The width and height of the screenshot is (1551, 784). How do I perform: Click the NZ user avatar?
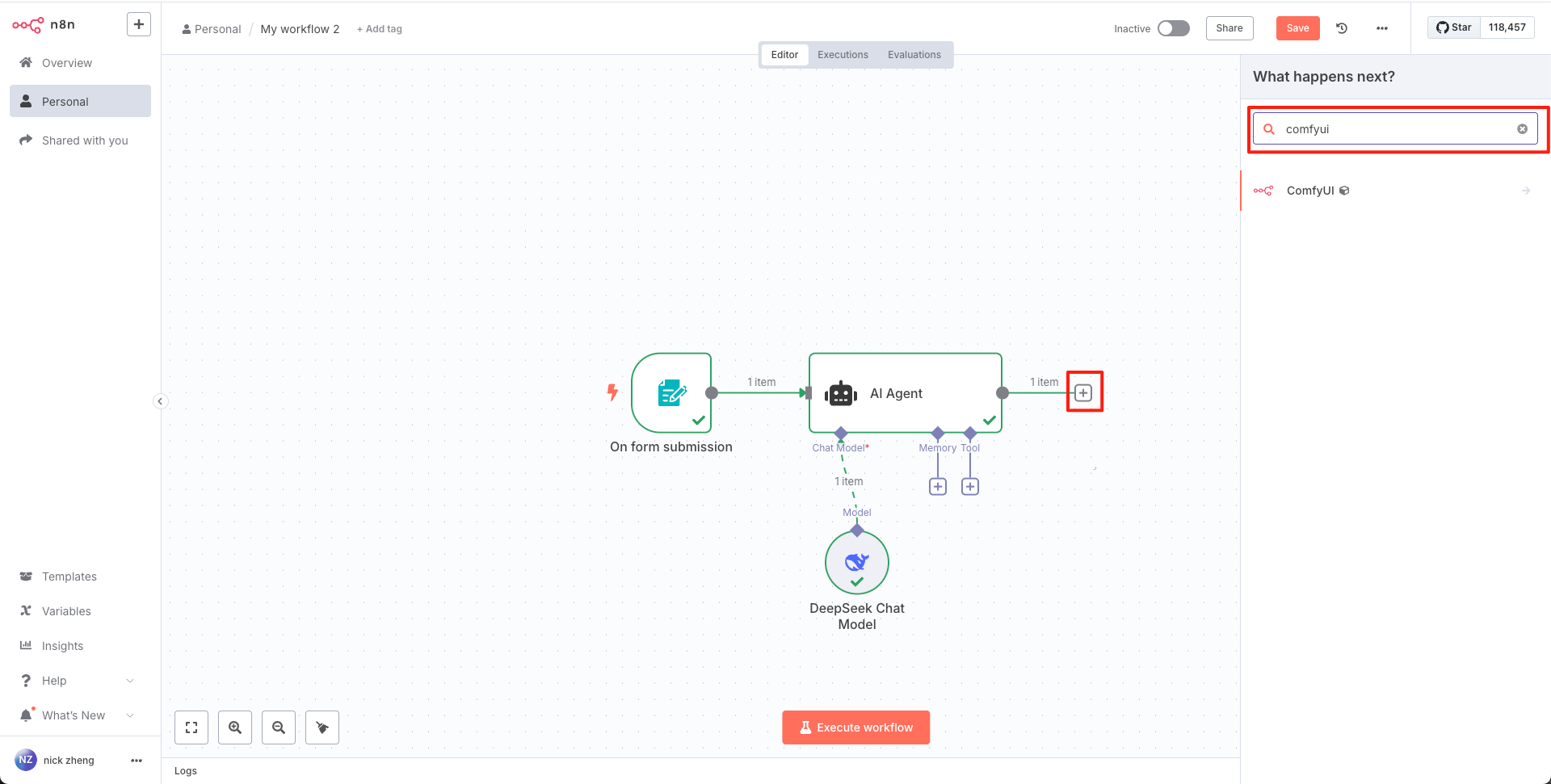(26, 760)
